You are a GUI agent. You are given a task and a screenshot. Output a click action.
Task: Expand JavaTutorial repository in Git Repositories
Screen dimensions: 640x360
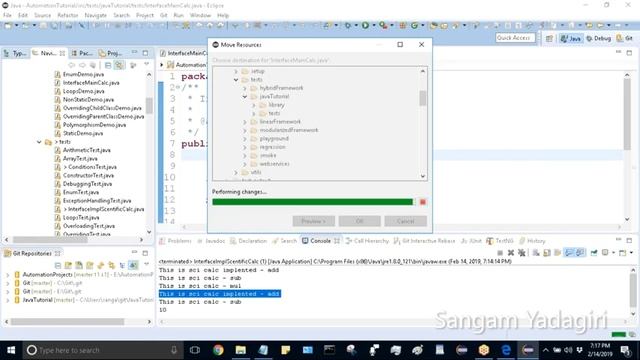coord(7,300)
